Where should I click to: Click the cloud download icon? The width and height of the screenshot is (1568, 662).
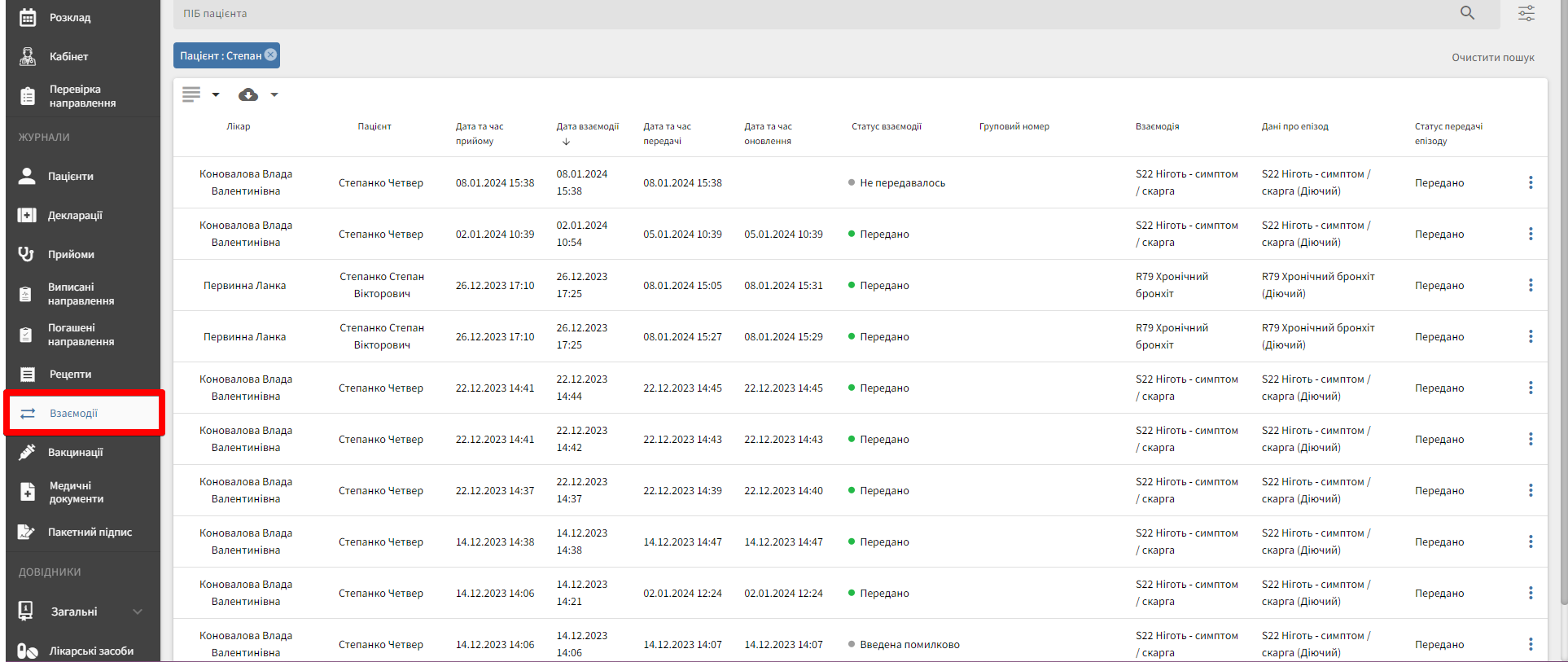tap(248, 94)
